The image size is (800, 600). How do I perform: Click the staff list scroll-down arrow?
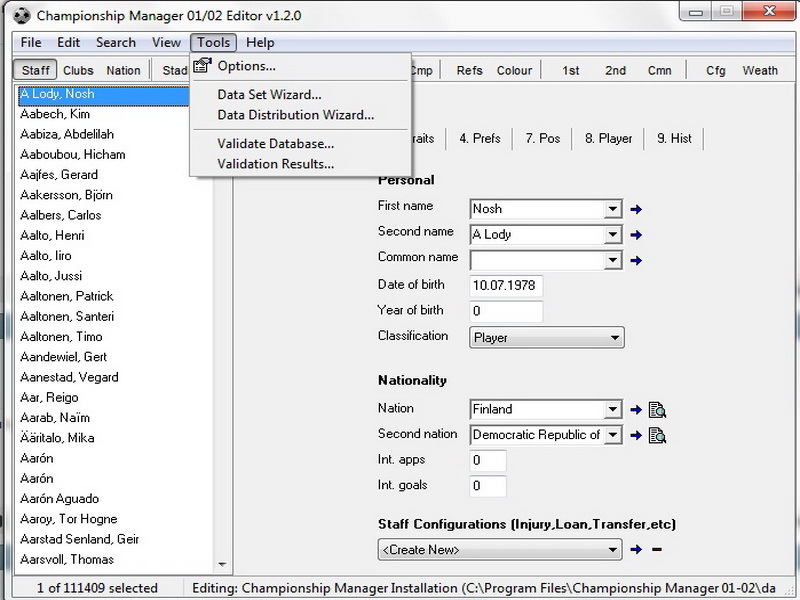[x=222, y=564]
